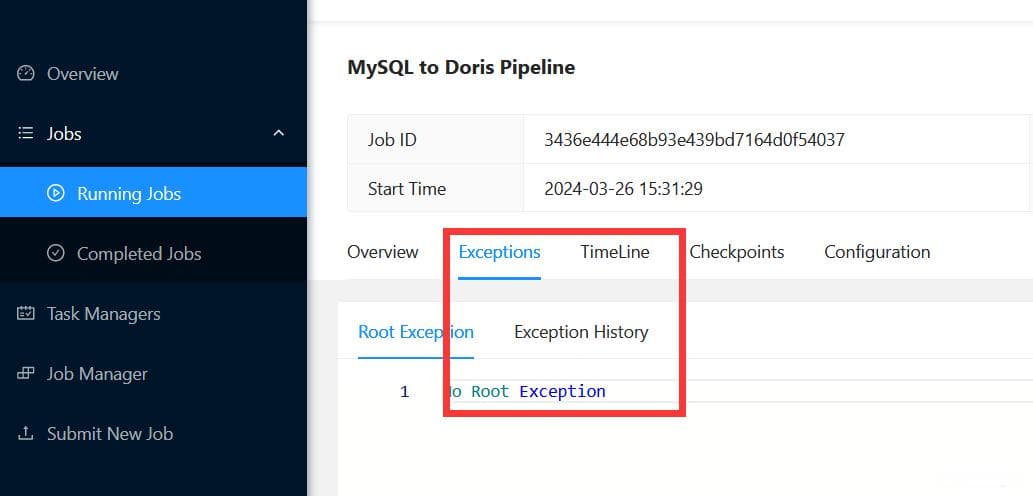Switch to the Configuration tab
This screenshot has height=496, width=1033.
(877, 252)
